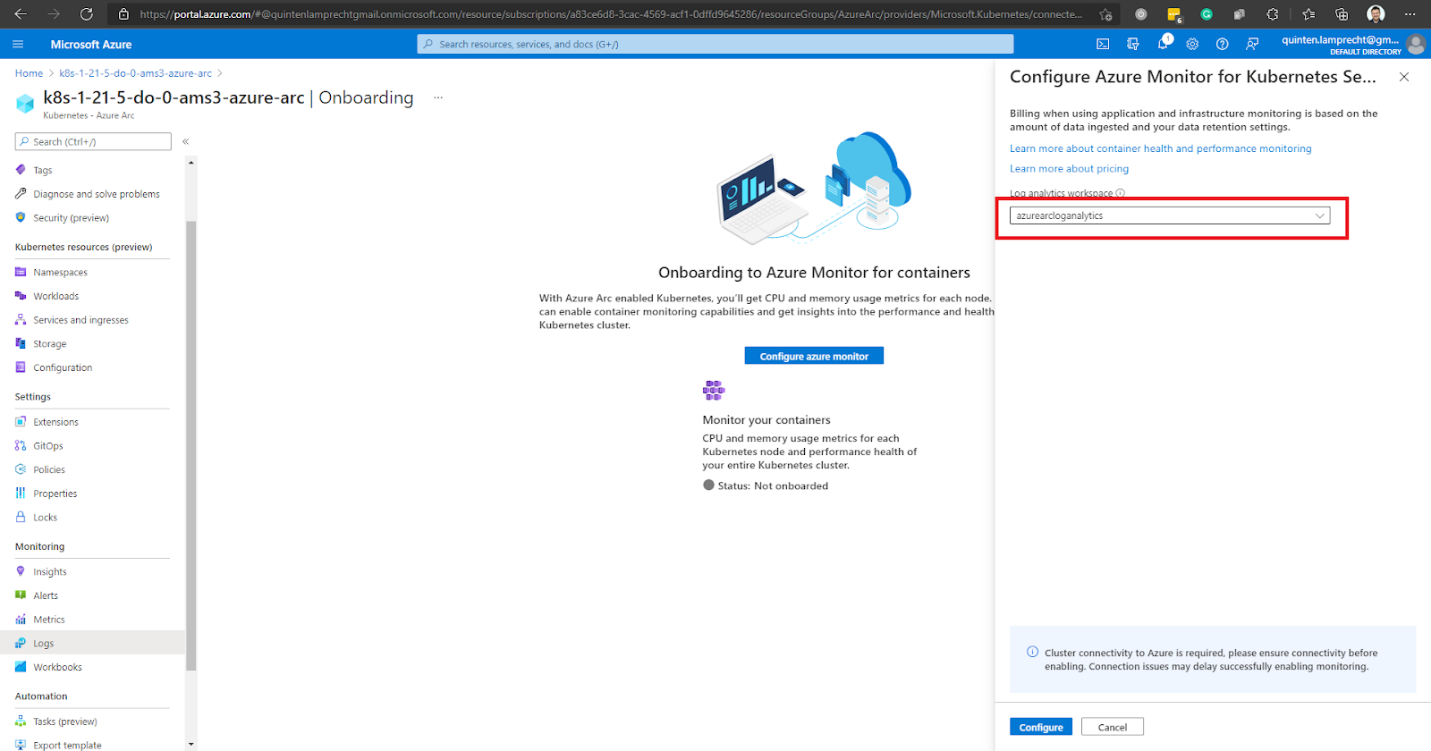Go to Home breadcrumb
This screenshot has height=751, width=1431.
pos(28,73)
